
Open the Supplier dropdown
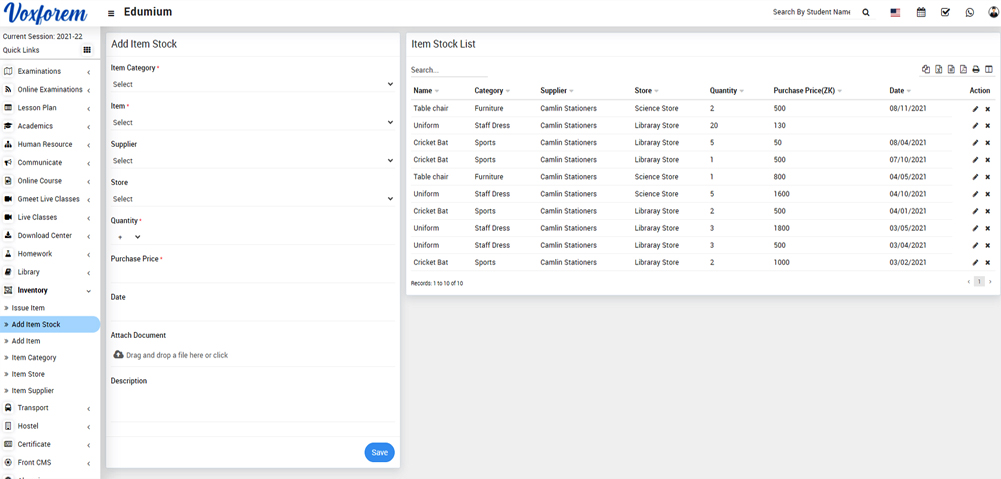coord(252,161)
